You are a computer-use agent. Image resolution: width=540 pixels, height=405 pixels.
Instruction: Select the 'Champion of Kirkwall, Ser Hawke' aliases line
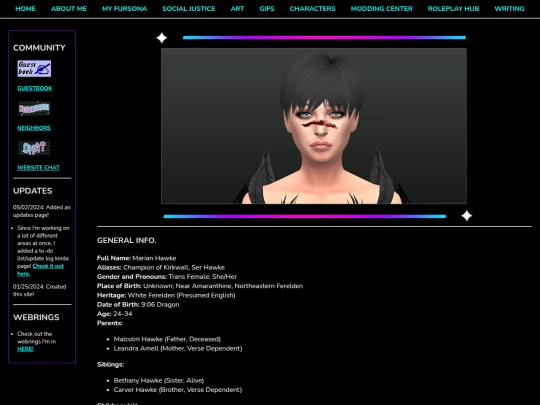tap(161, 268)
